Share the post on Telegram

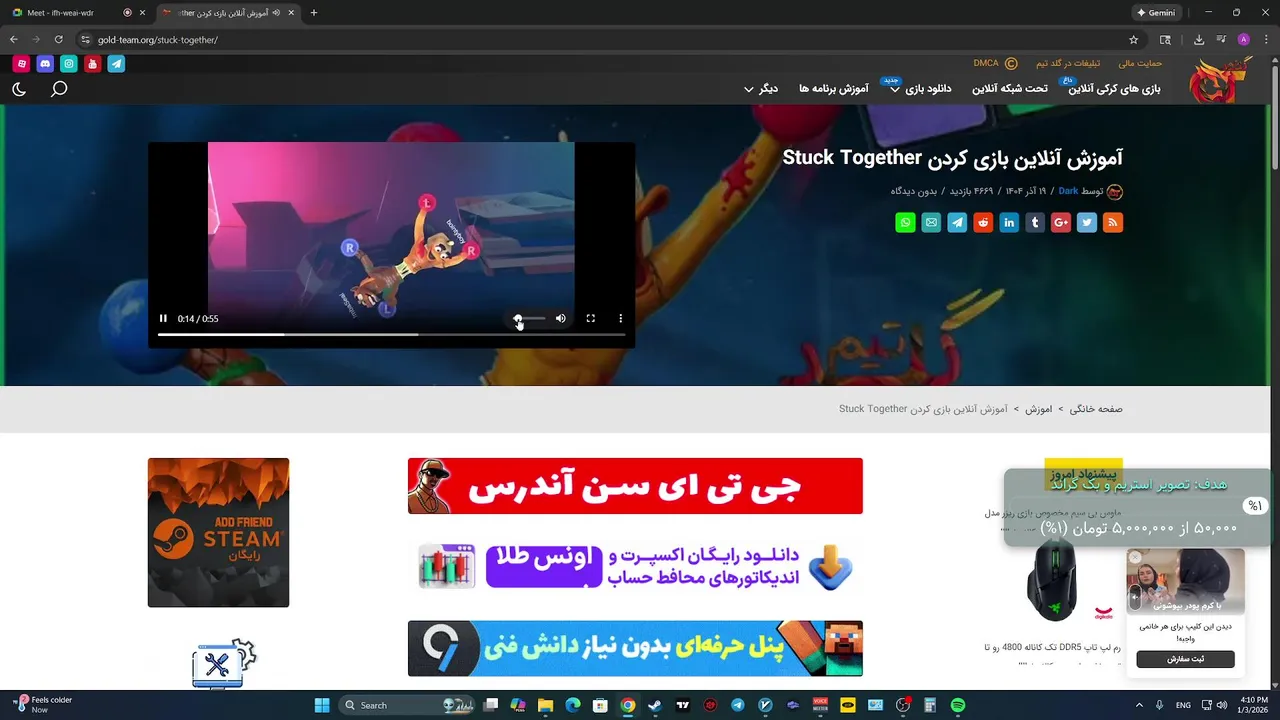[957, 223]
